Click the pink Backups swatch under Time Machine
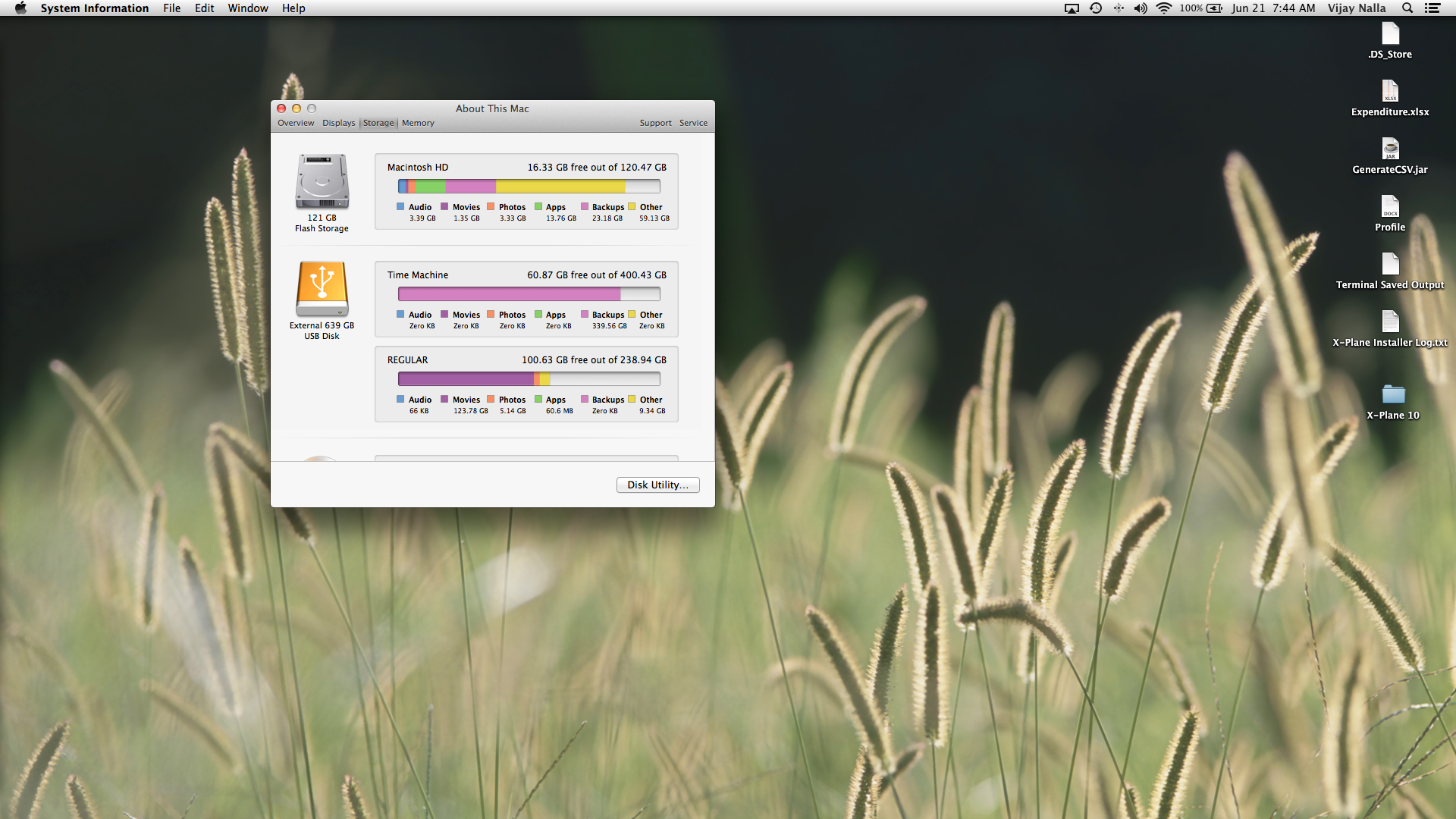This screenshot has width=1456, height=819. coord(585,314)
